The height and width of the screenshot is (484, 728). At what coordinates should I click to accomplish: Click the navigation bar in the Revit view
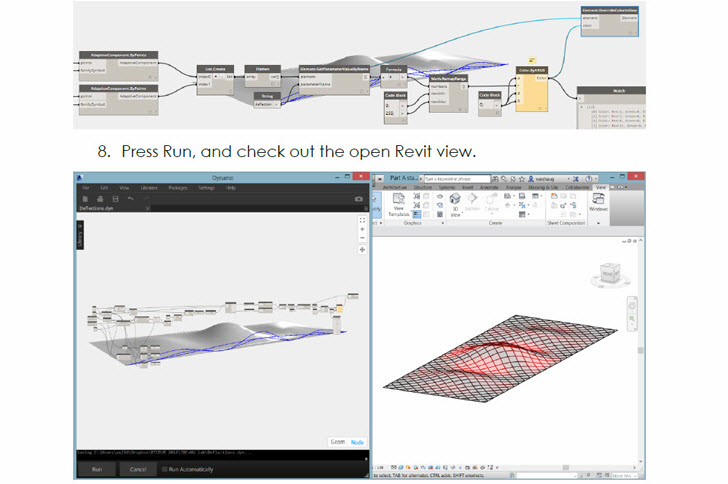pyautogui.click(x=632, y=314)
